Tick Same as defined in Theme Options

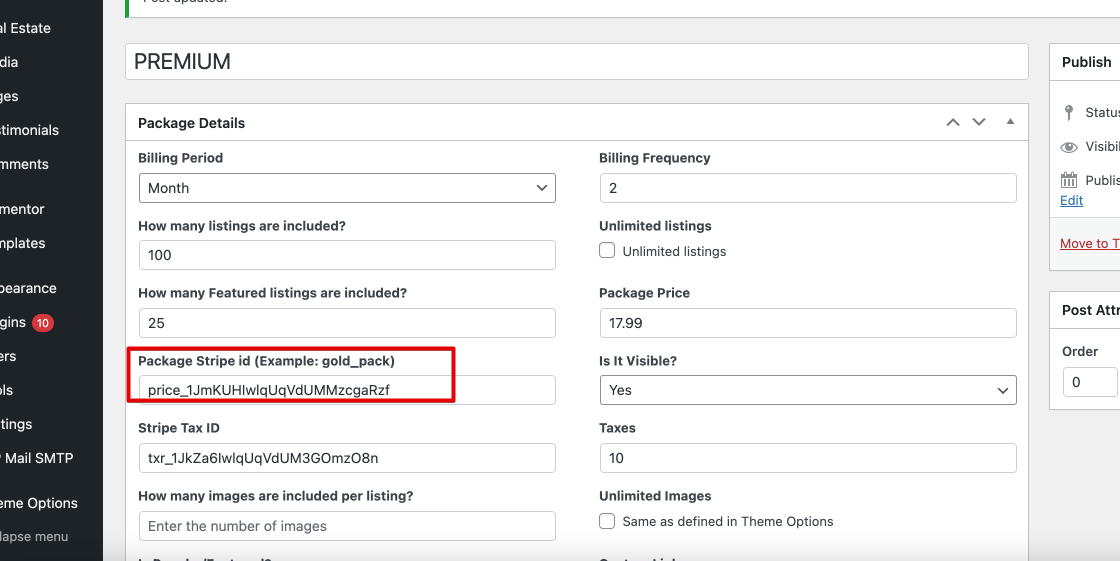point(607,521)
